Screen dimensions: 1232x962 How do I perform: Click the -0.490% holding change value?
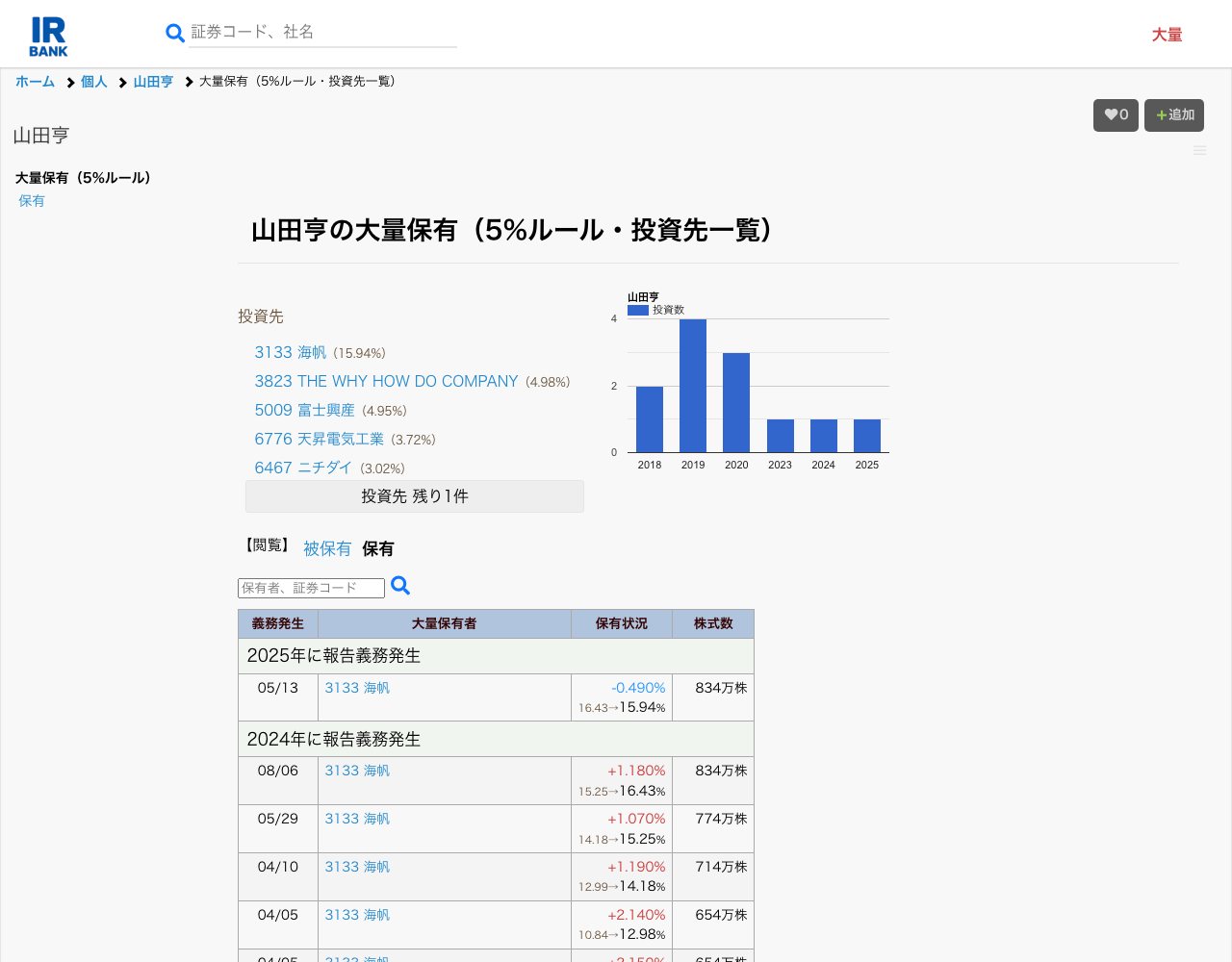pyautogui.click(x=638, y=688)
